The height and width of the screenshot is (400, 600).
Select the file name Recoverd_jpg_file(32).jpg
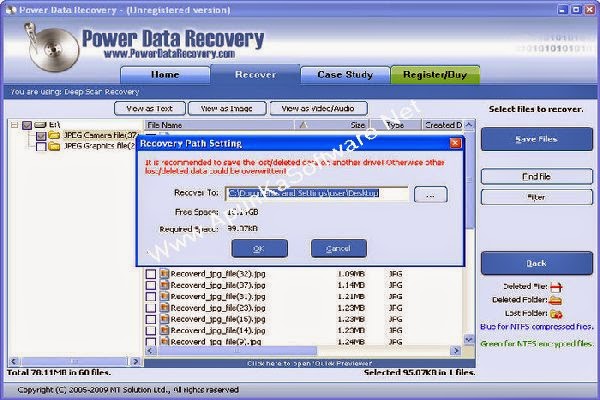coord(218,274)
